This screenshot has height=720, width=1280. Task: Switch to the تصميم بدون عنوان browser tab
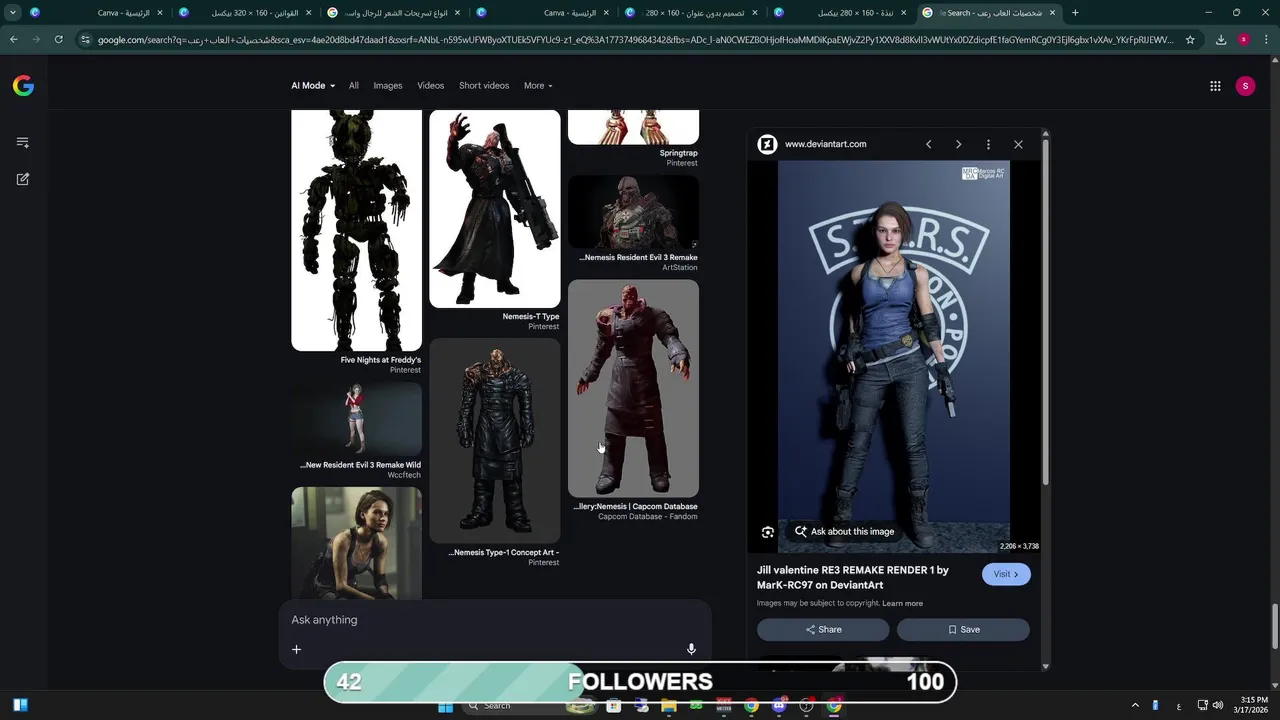click(693, 13)
